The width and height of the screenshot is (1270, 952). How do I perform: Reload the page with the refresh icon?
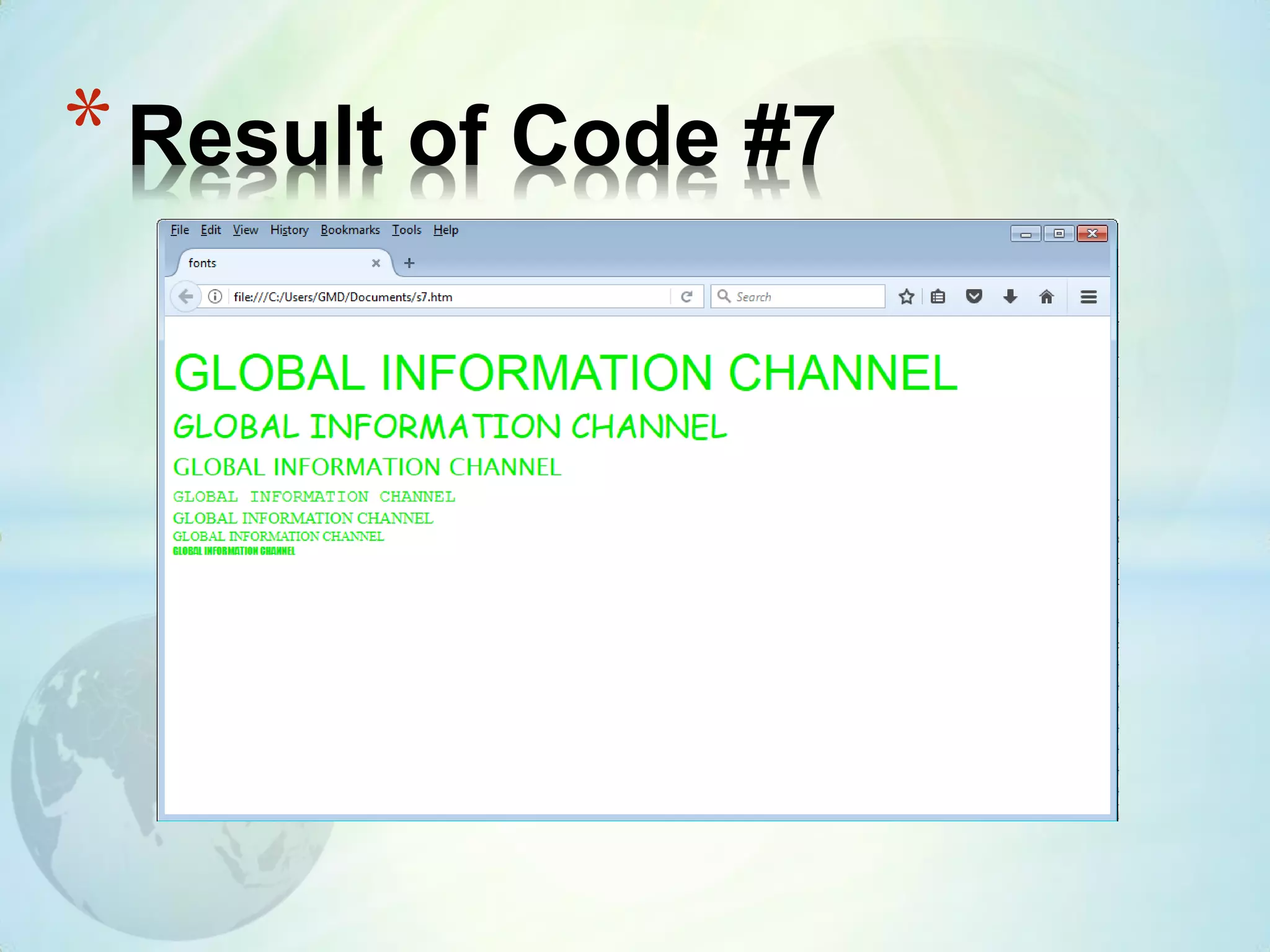click(686, 297)
